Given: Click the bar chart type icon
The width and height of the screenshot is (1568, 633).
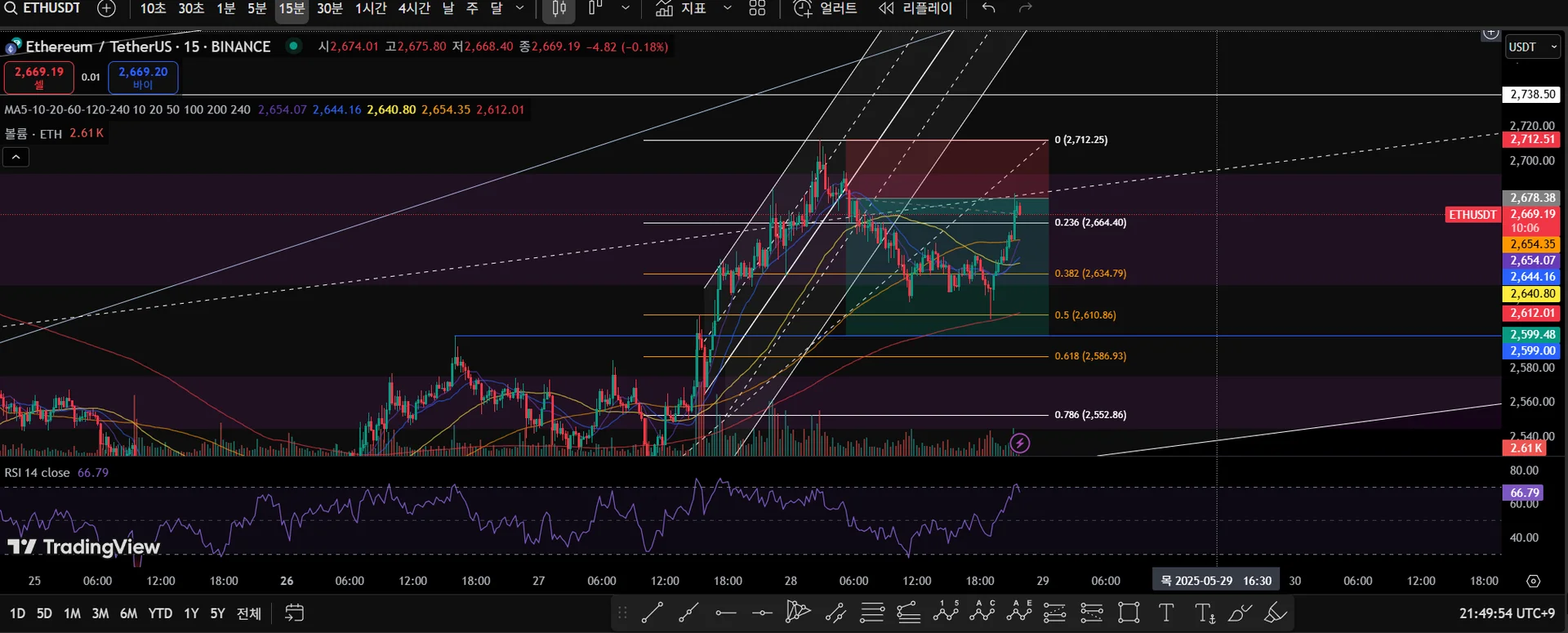Looking at the screenshot, I should point(595,8).
